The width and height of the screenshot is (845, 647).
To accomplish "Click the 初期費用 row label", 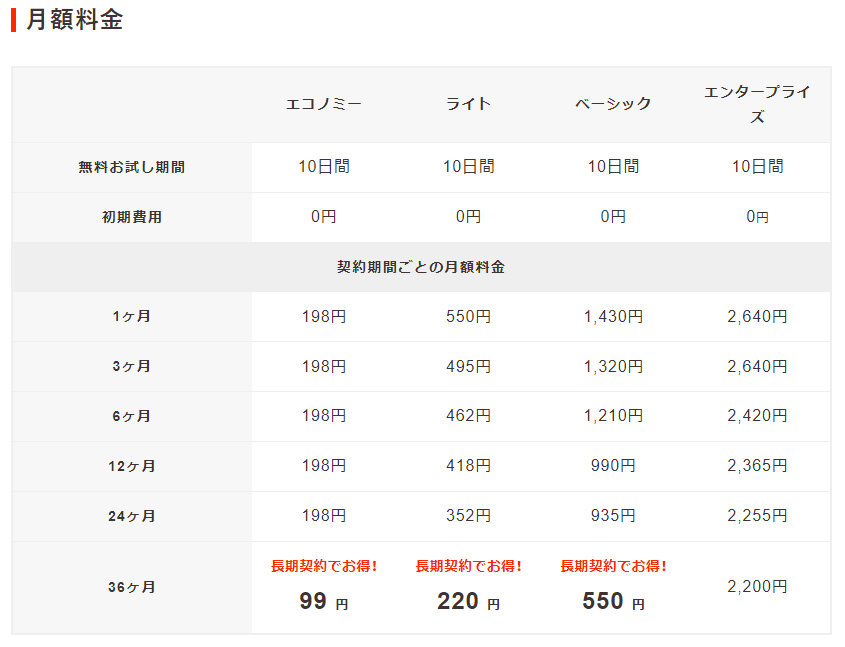I will [132, 217].
